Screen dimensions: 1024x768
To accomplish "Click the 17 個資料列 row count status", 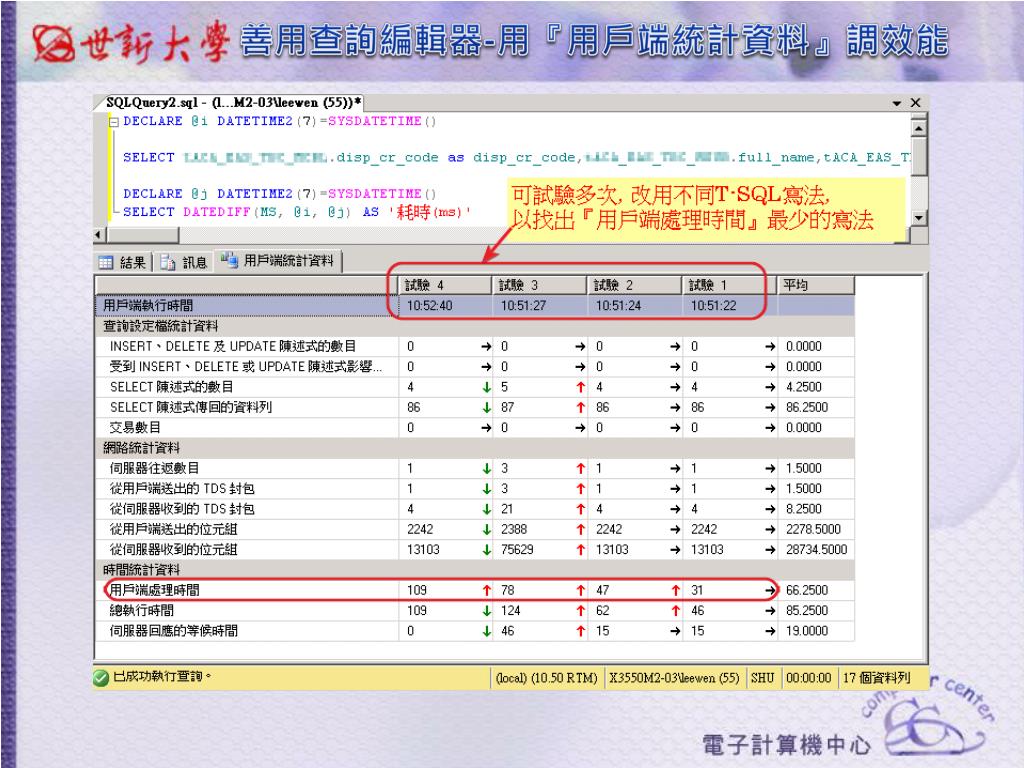I will point(876,678).
